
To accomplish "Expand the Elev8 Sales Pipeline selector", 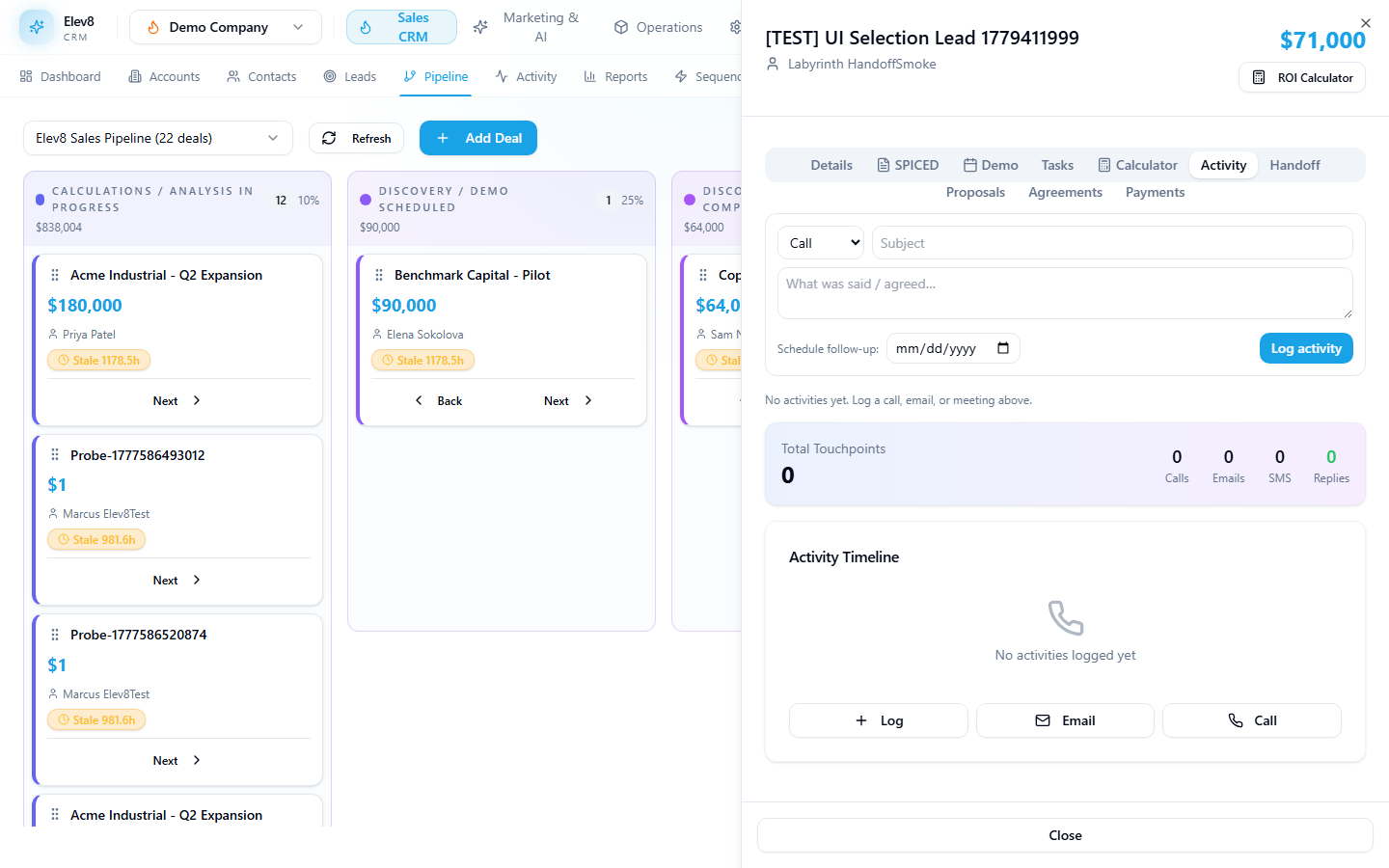I will coord(158,138).
